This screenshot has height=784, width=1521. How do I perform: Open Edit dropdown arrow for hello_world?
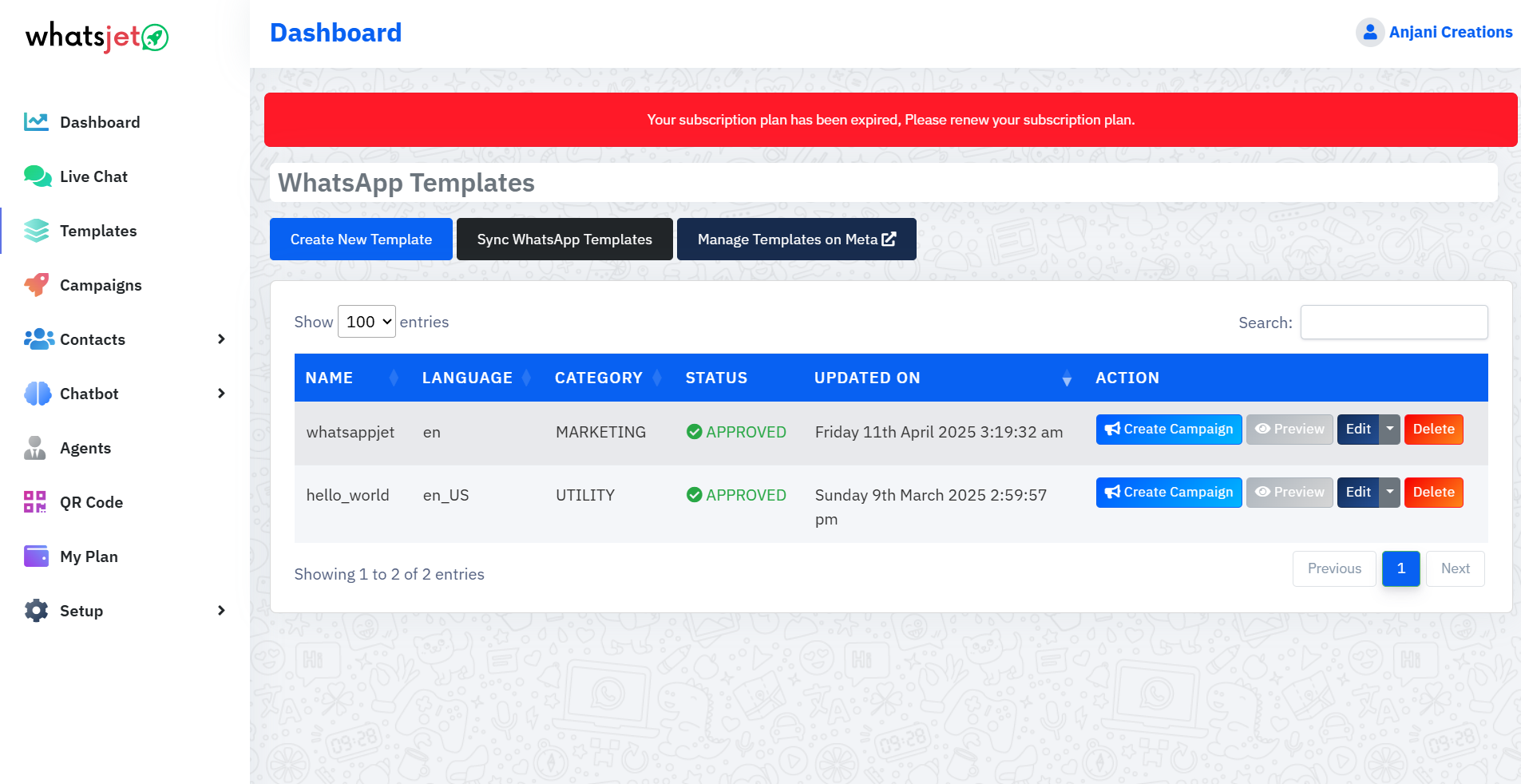pyautogui.click(x=1390, y=493)
